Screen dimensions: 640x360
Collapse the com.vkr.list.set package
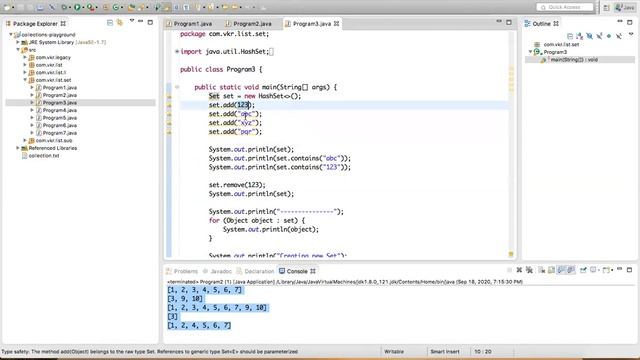(x=25, y=80)
